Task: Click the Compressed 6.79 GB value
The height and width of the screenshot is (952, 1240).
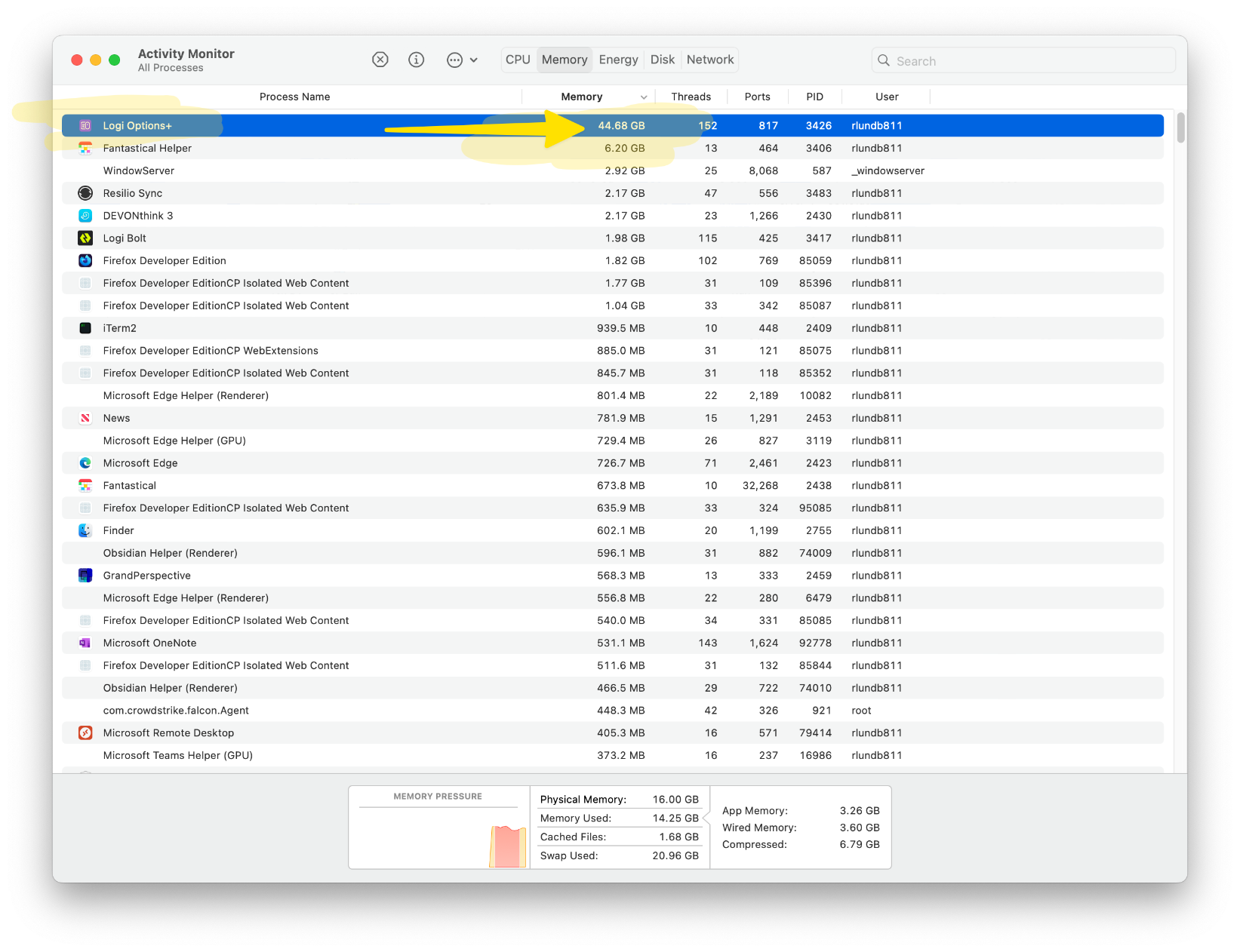Action: (860, 845)
